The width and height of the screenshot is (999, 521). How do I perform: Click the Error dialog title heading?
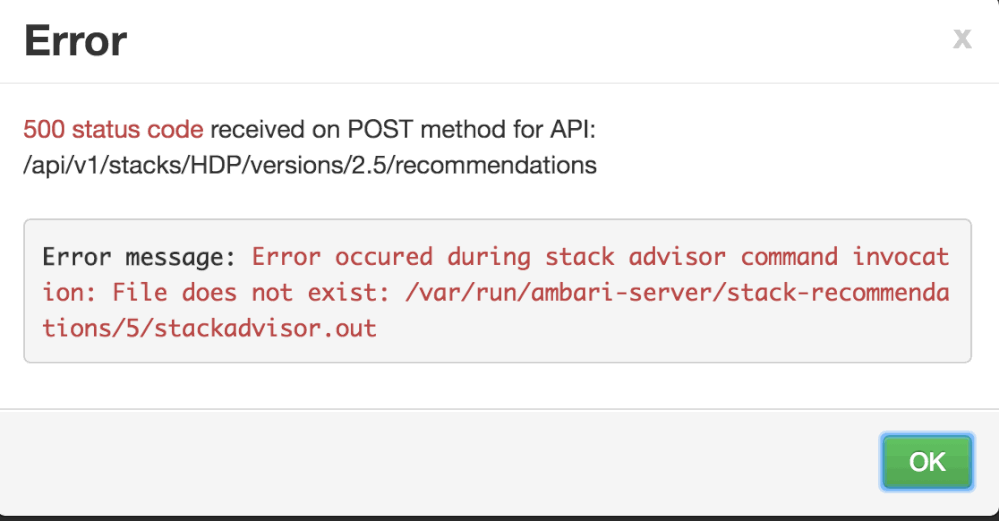(x=76, y=41)
